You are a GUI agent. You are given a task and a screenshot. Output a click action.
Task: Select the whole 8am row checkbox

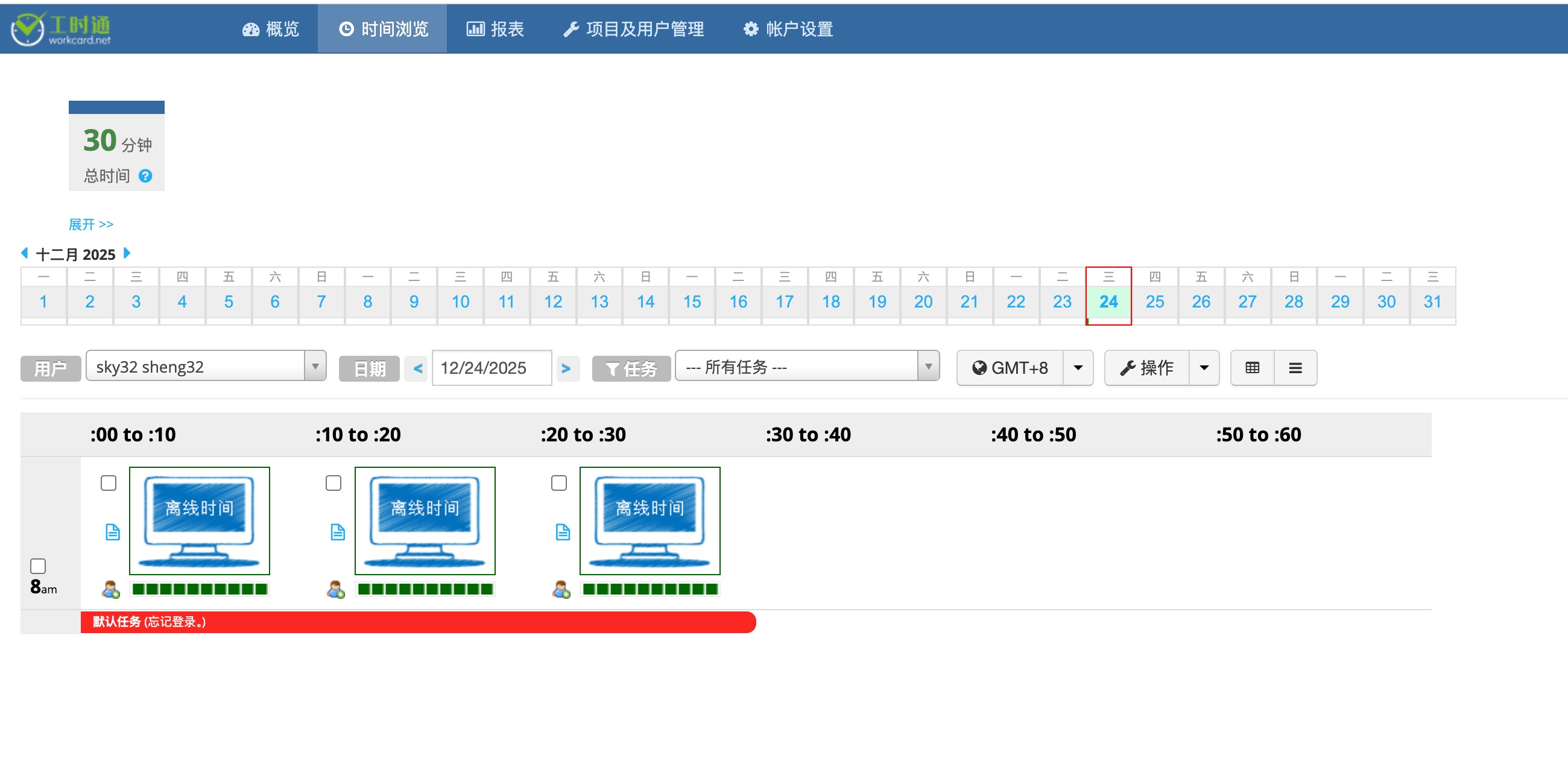(38, 566)
